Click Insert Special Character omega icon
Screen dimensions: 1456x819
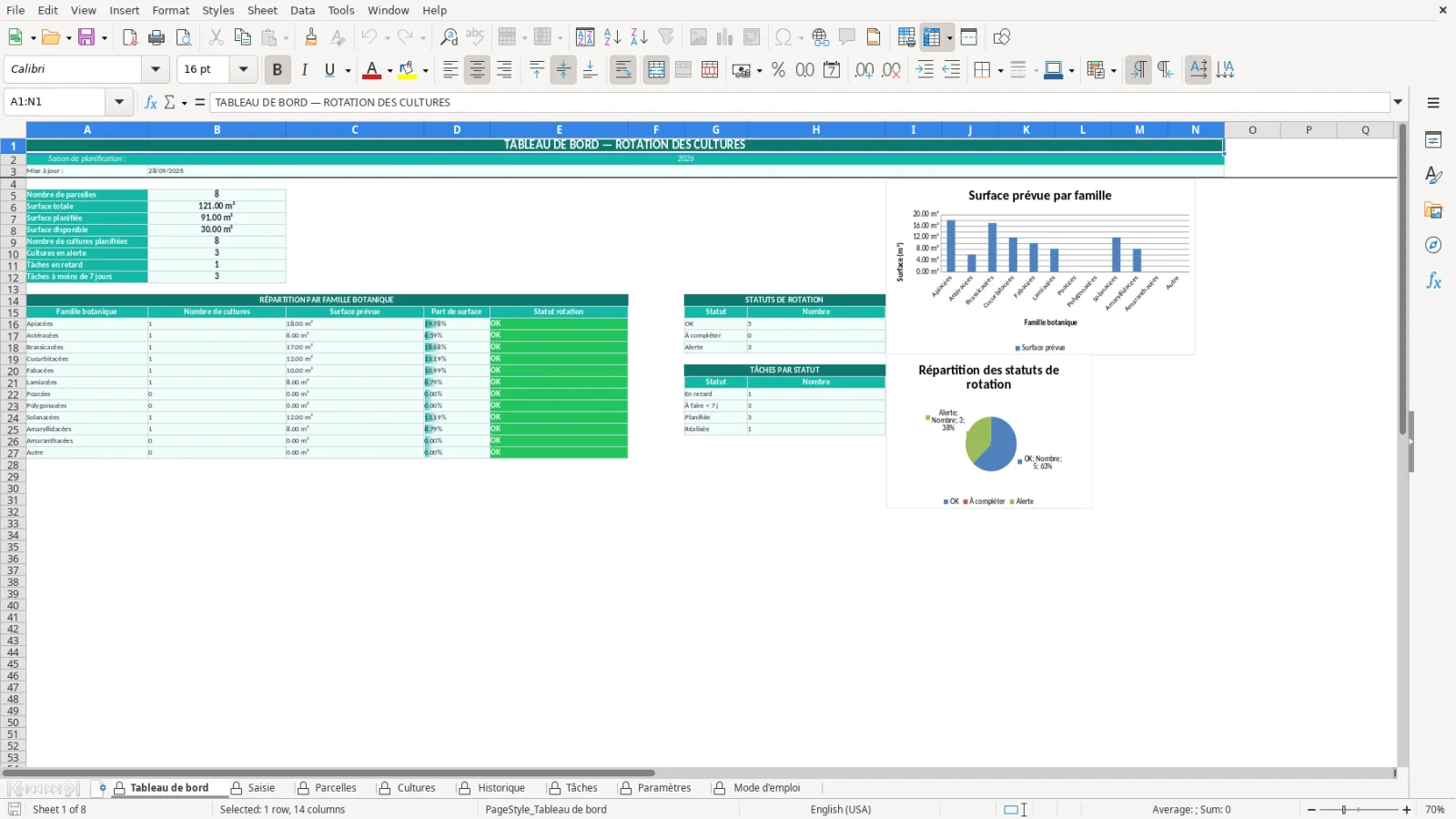click(x=783, y=37)
